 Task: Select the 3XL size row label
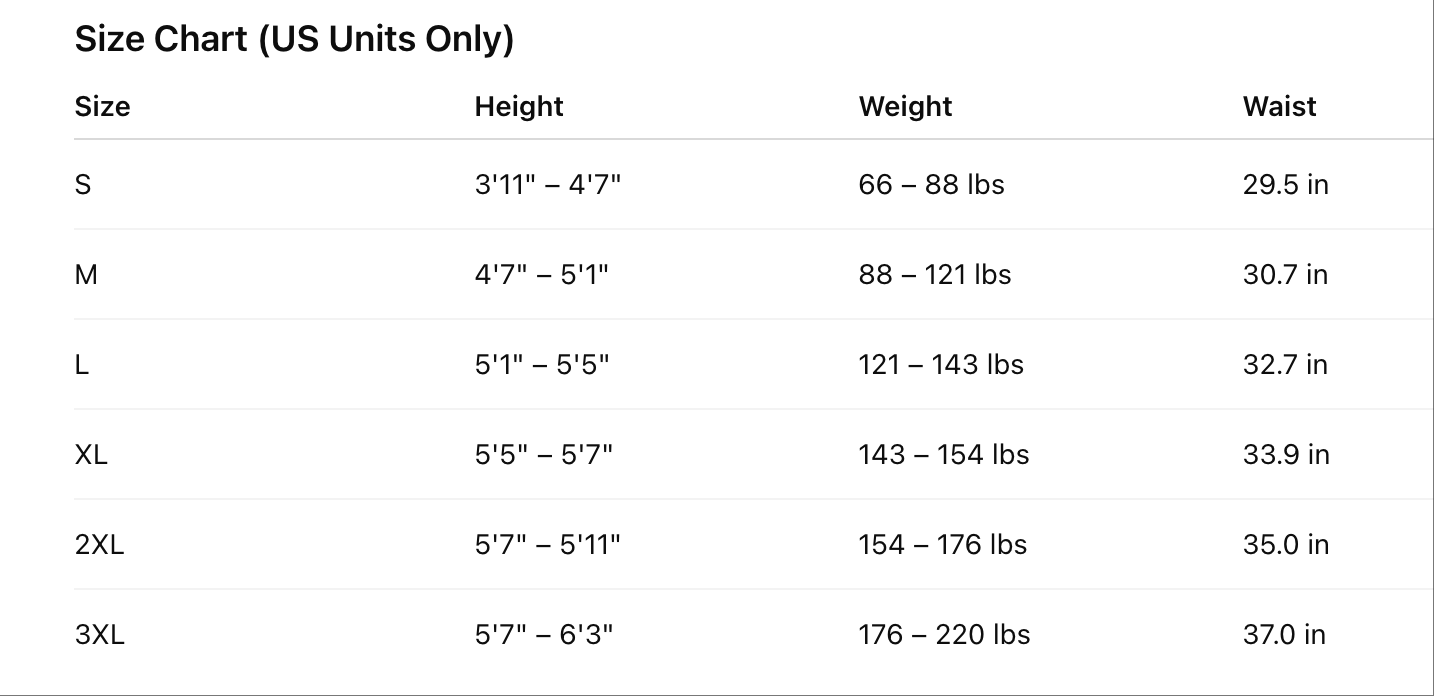click(x=99, y=634)
